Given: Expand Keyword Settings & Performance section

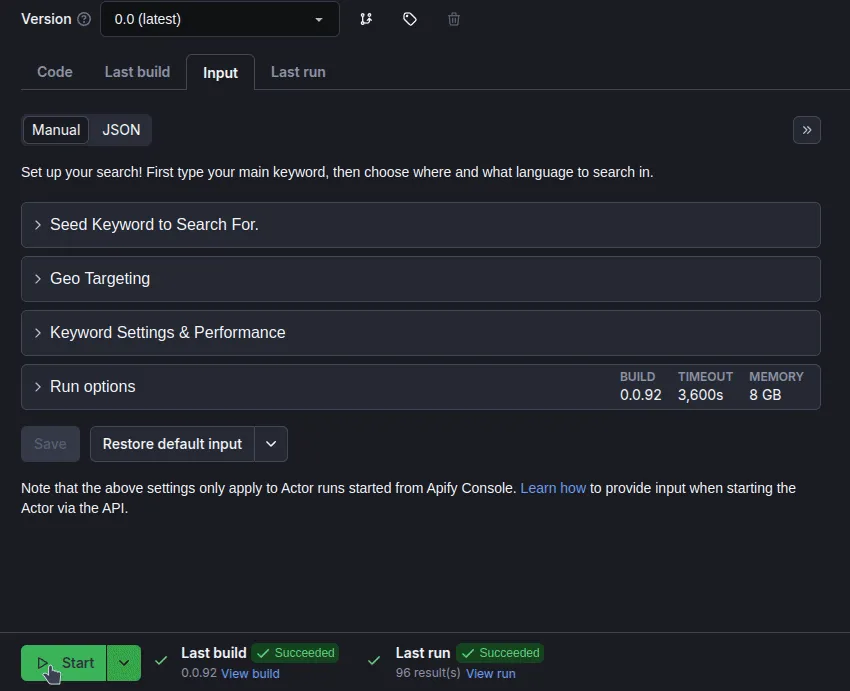Looking at the screenshot, I should pyautogui.click(x=421, y=333).
